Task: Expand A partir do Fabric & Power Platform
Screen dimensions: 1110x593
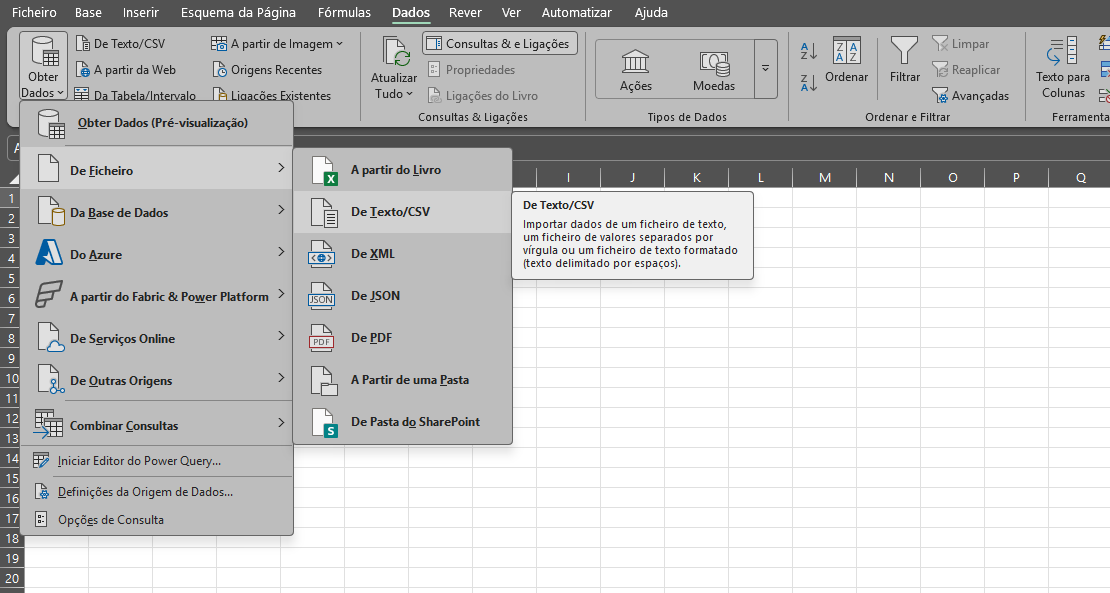Action: (156, 296)
